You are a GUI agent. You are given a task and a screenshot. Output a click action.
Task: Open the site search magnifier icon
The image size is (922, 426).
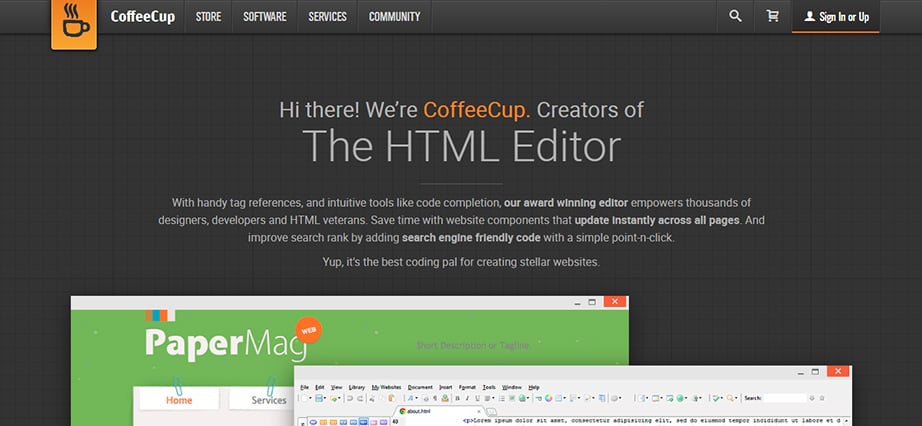(735, 16)
